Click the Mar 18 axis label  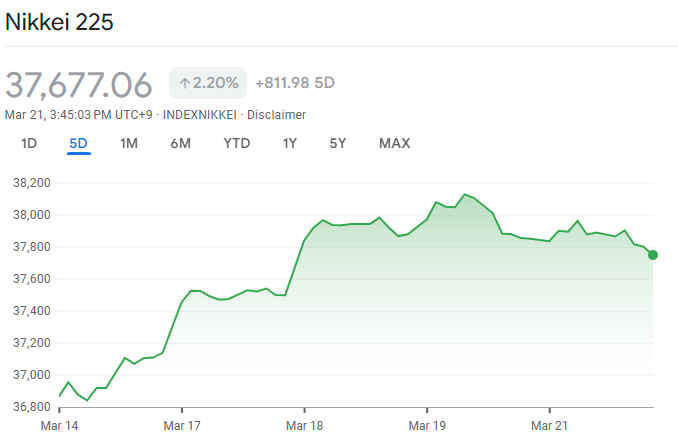pos(304,426)
